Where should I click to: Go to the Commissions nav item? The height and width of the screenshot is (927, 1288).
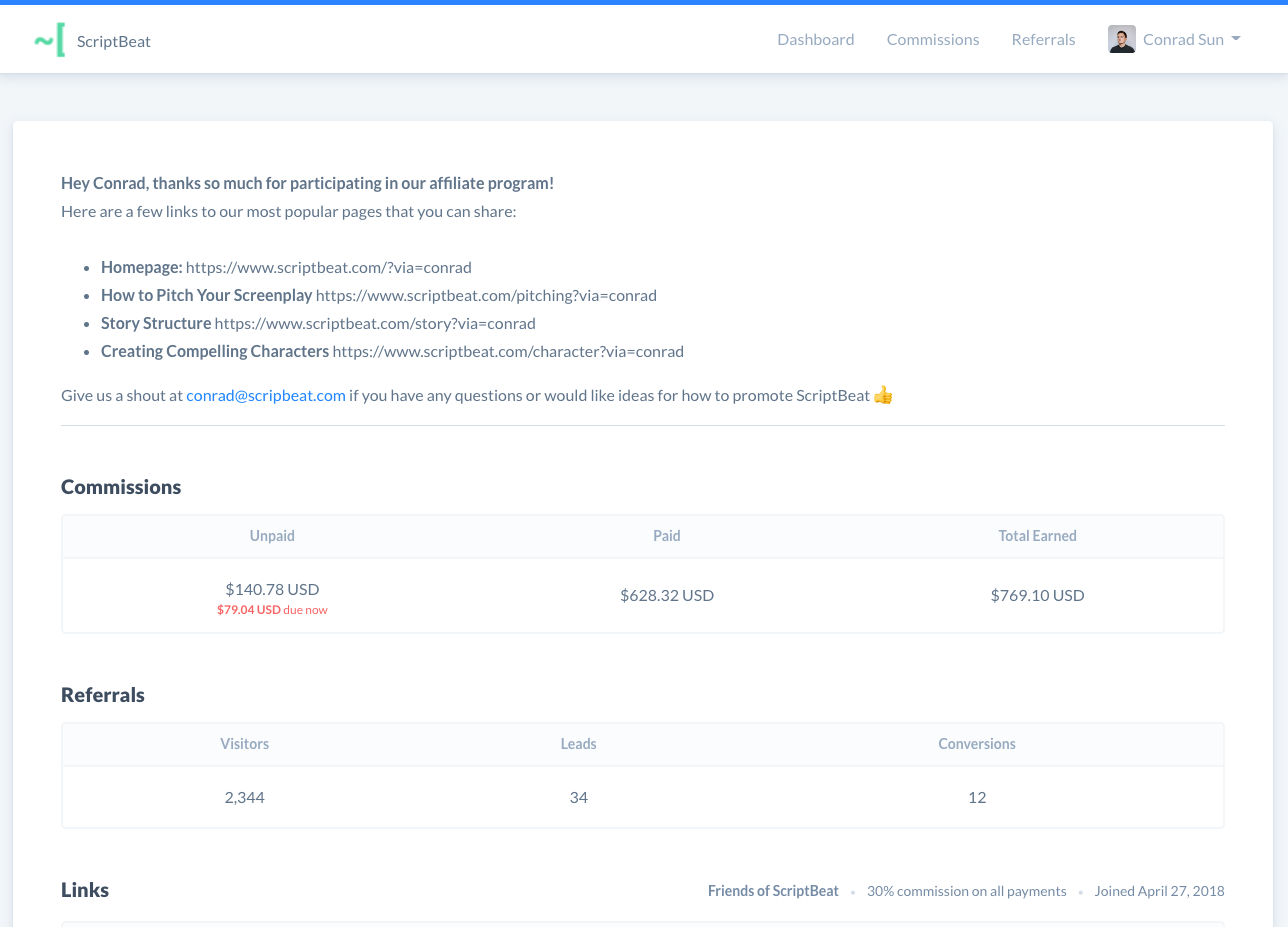tap(933, 39)
